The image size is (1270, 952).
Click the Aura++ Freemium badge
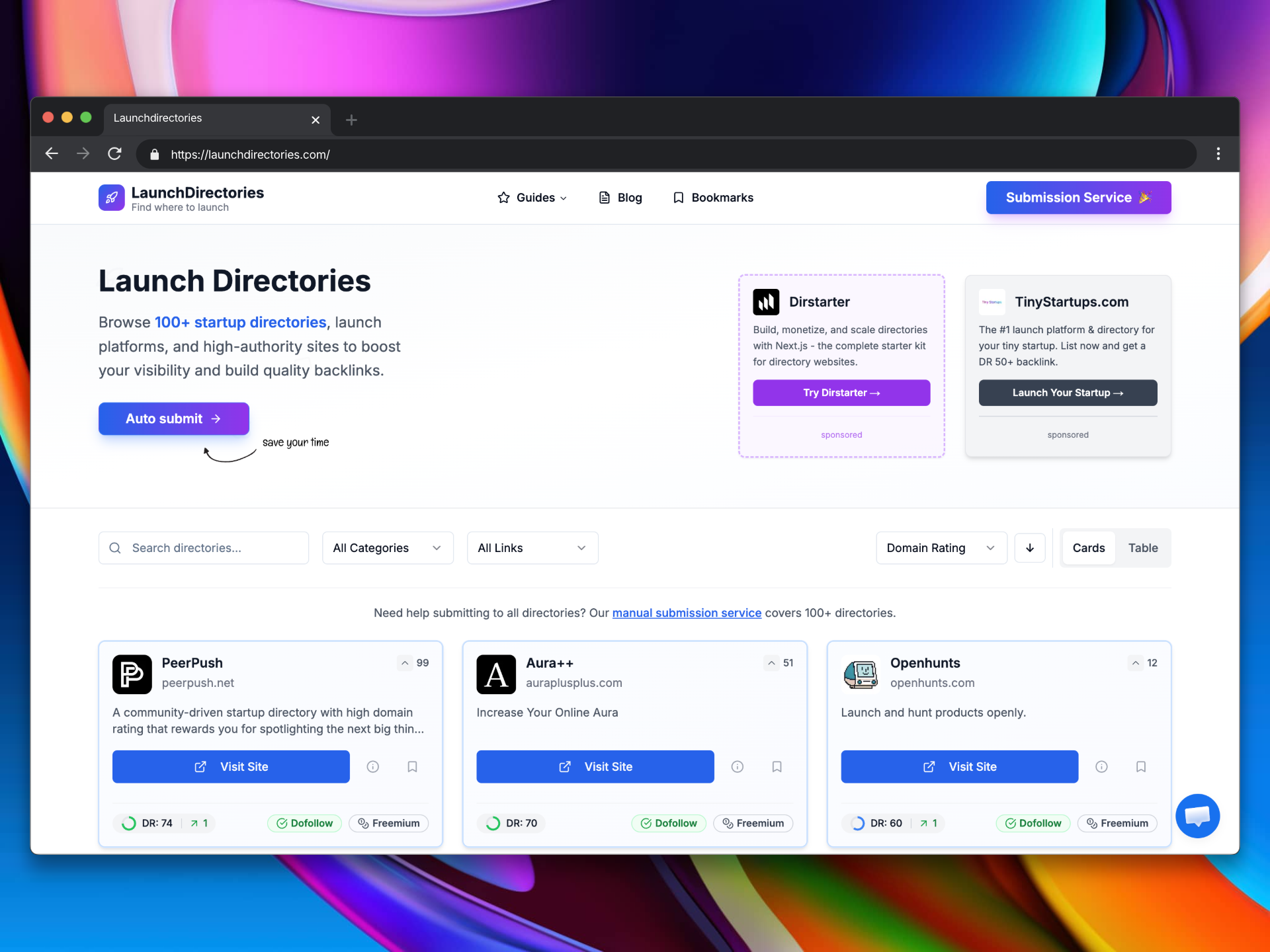[x=753, y=823]
